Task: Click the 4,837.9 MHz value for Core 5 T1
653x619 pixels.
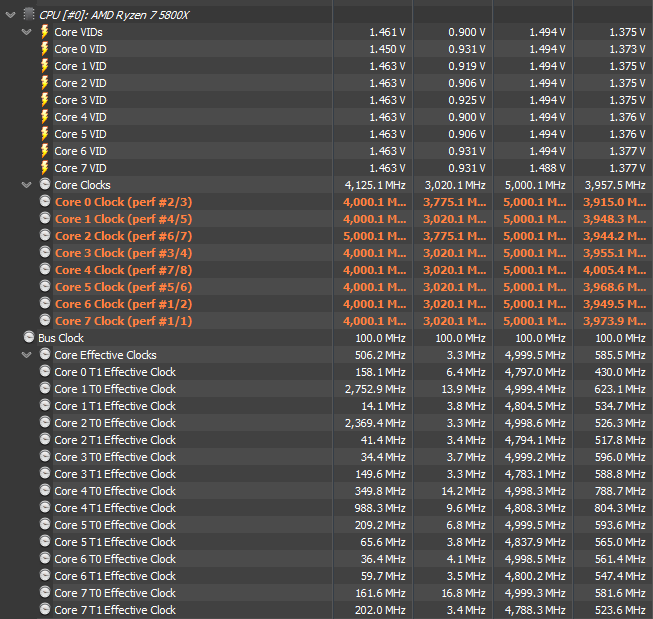Action: click(535, 542)
